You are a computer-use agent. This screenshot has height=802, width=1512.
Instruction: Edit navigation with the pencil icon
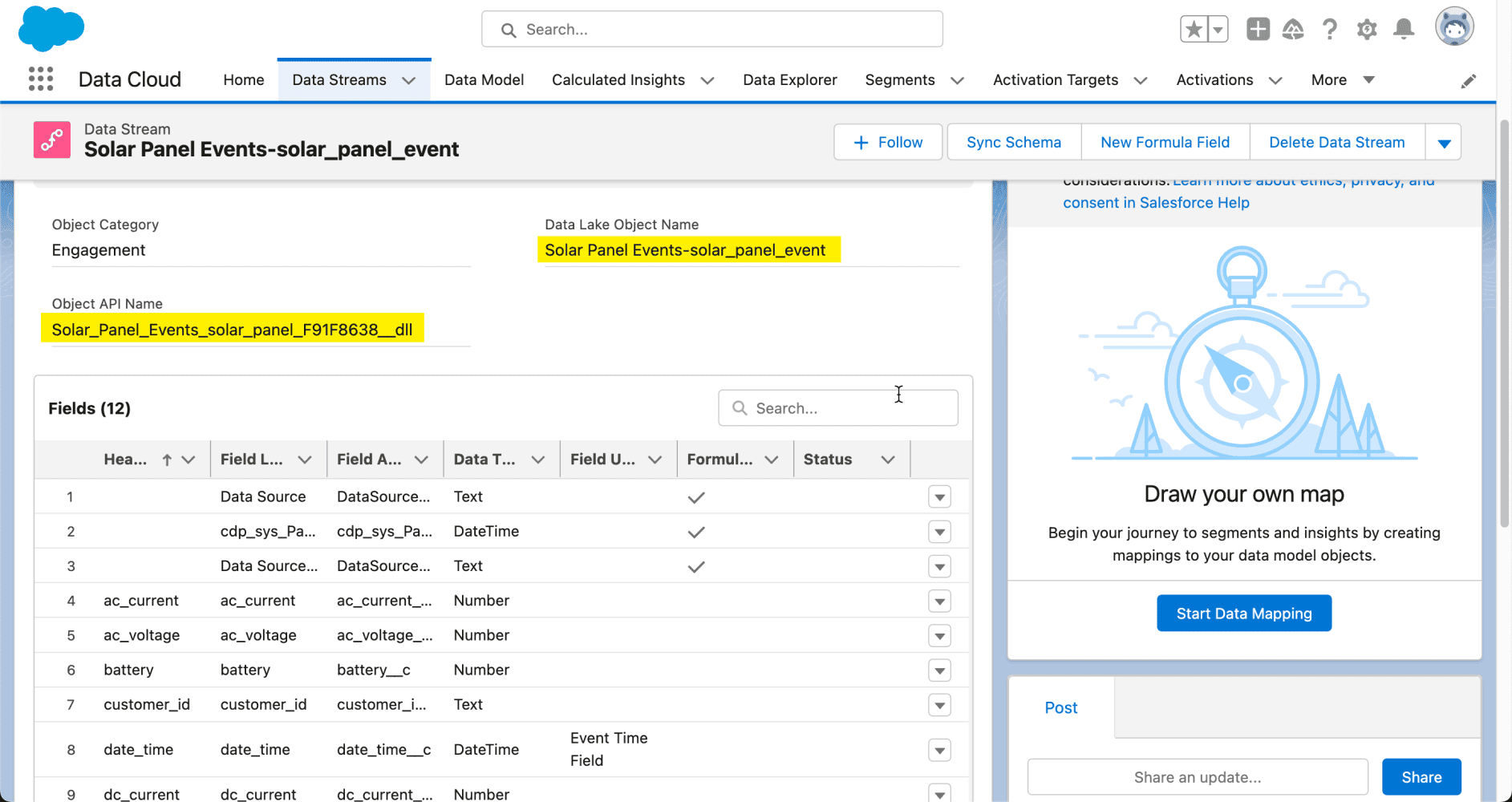(x=1468, y=81)
